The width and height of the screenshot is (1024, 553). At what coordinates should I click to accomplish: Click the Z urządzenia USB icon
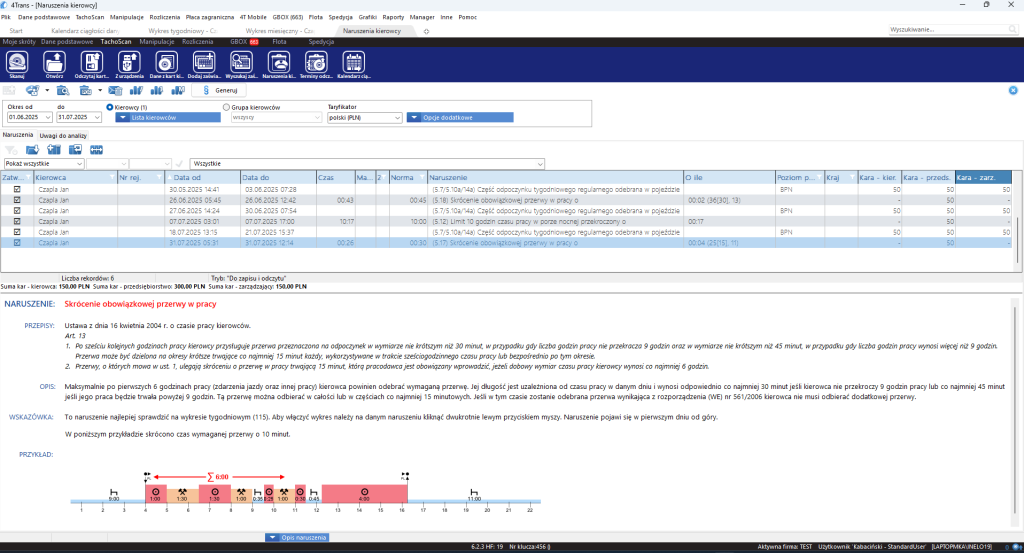coord(129,65)
